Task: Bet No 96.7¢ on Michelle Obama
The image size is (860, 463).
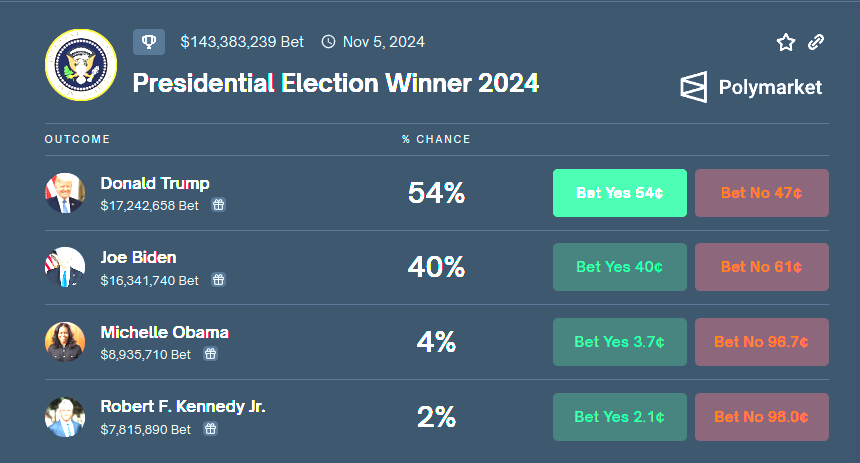Action: point(762,342)
